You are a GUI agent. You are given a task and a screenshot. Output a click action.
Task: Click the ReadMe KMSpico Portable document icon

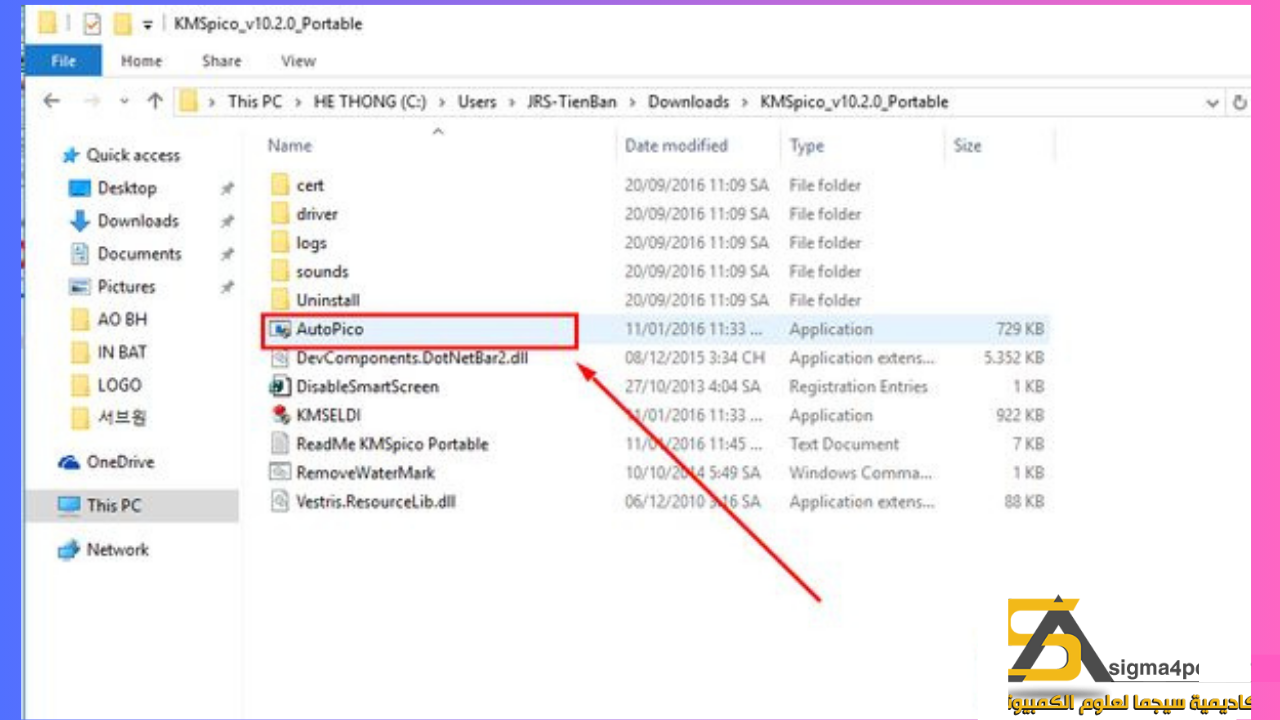point(280,444)
